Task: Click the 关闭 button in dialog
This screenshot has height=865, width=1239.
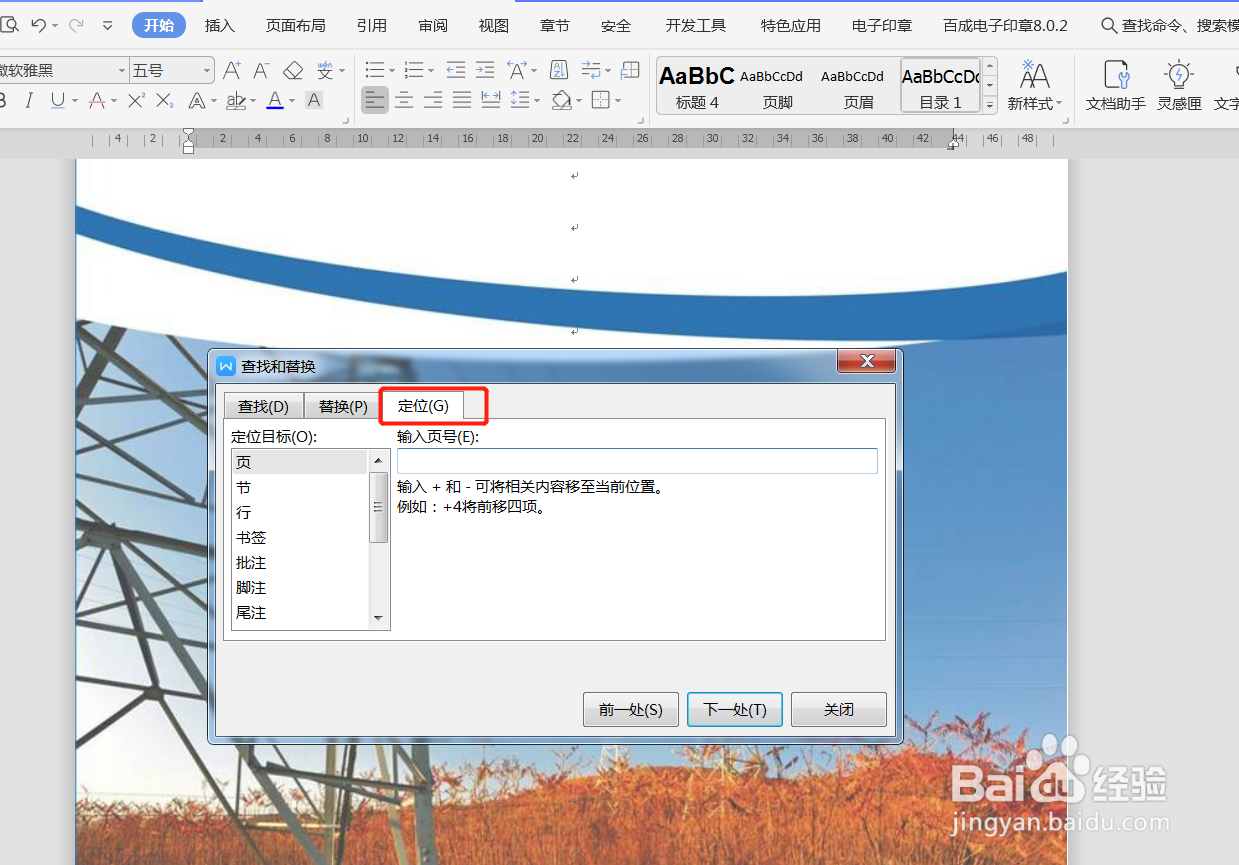Action: (x=838, y=709)
